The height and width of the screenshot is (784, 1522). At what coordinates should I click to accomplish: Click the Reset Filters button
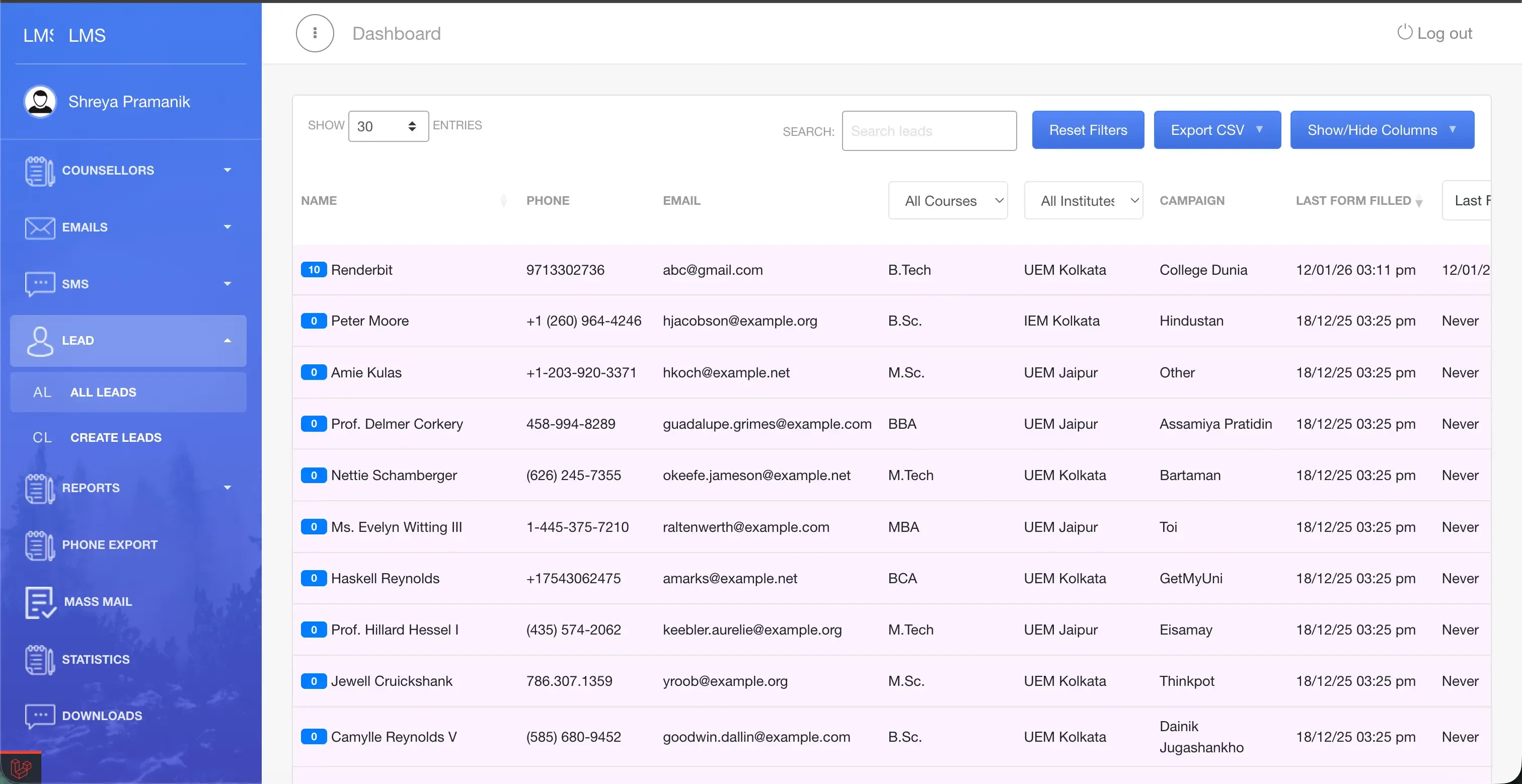(1088, 129)
